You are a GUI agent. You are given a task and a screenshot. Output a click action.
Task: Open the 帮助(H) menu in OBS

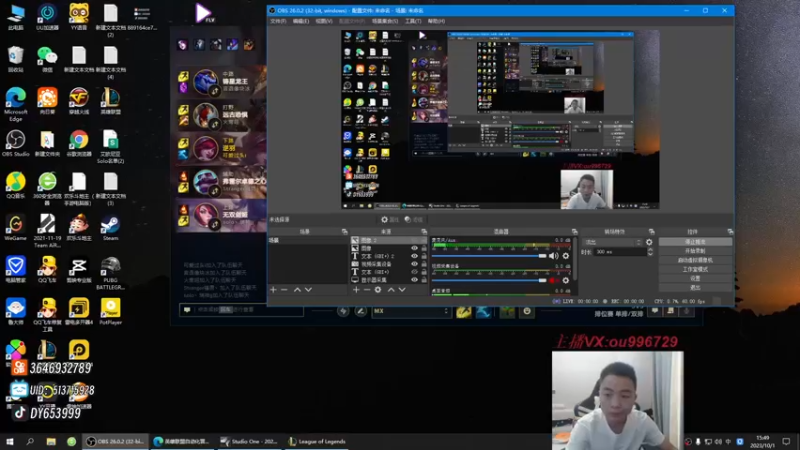[x=436, y=21]
